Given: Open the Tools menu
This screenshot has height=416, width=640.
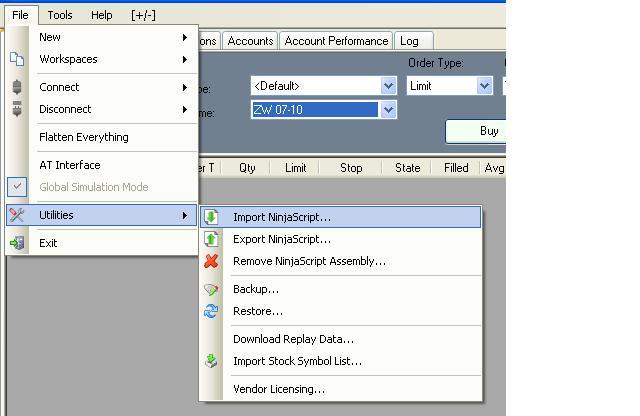Looking at the screenshot, I should point(60,15).
